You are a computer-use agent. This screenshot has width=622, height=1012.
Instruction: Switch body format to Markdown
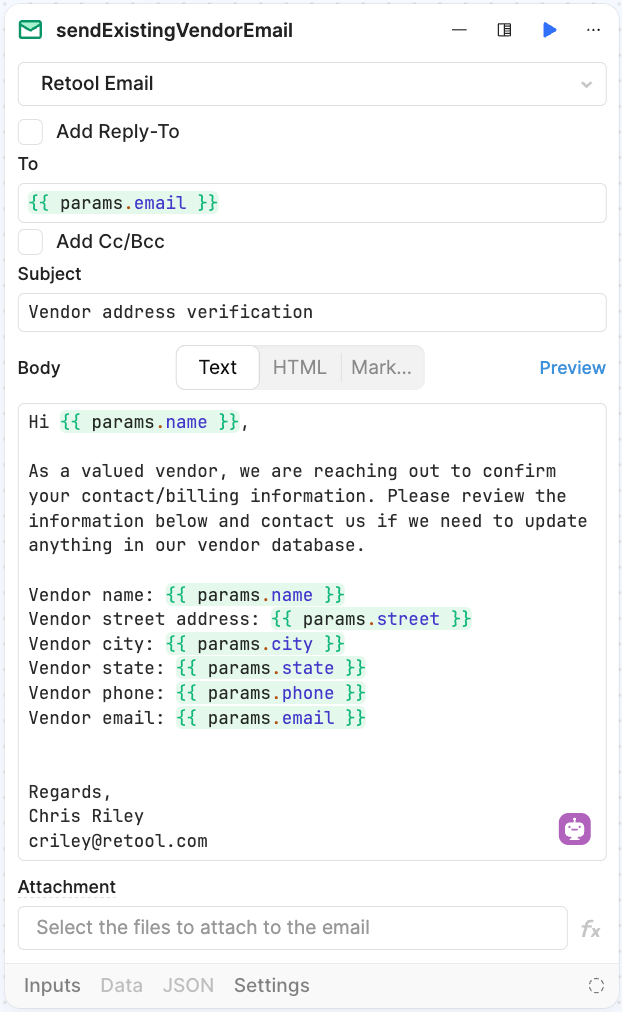(x=381, y=367)
